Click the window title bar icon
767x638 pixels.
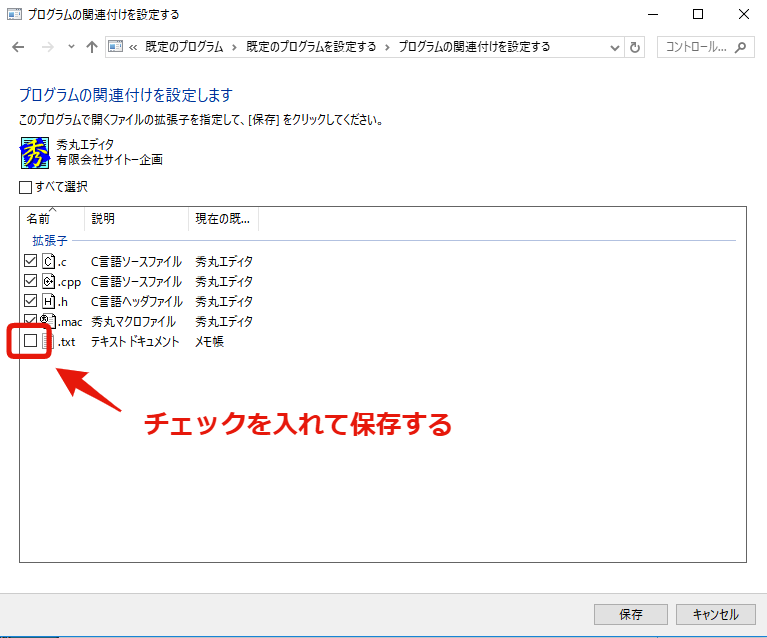[x=14, y=14]
